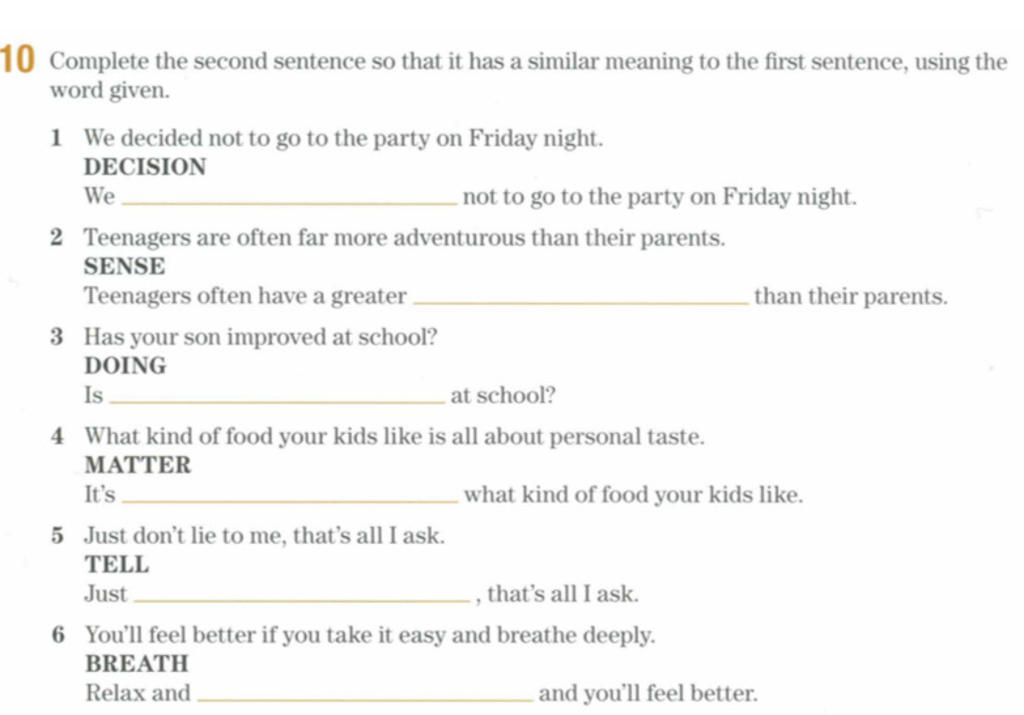1024x715 pixels.
Task: Select the keyword DECISION
Action: click(145, 167)
